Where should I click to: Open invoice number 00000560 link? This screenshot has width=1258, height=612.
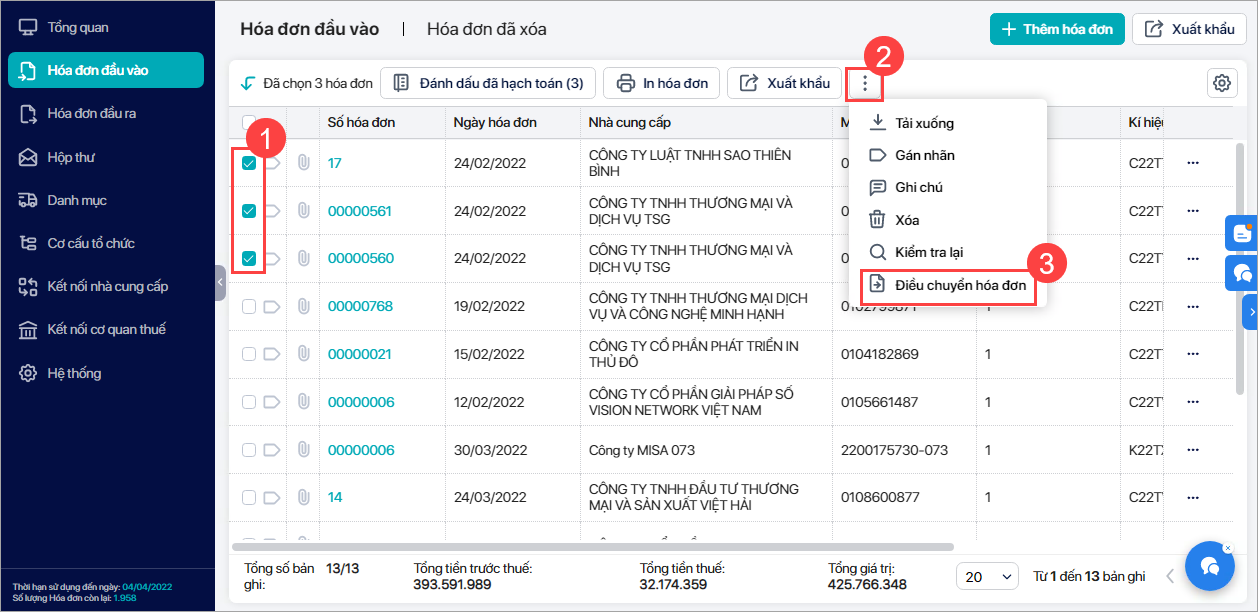point(360,259)
